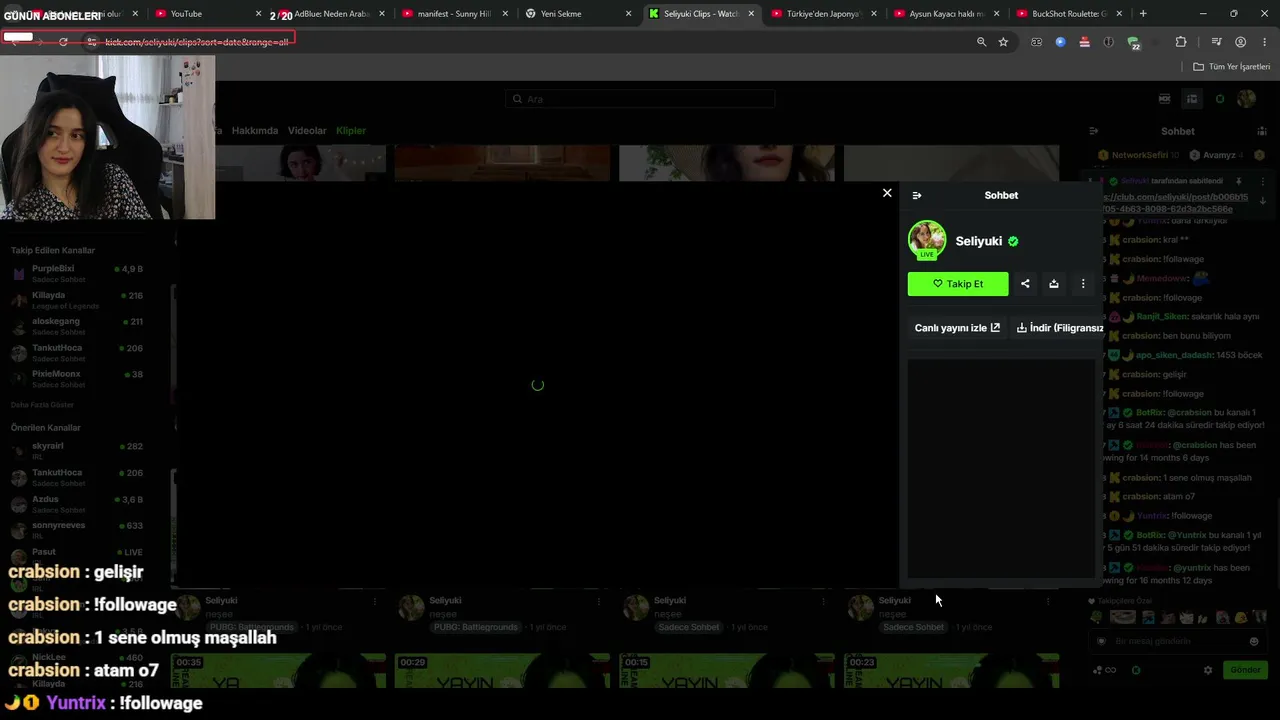Open the green Kick icon below chat input
This screenshot has width=1280, height=720.
coord(1136,670)
